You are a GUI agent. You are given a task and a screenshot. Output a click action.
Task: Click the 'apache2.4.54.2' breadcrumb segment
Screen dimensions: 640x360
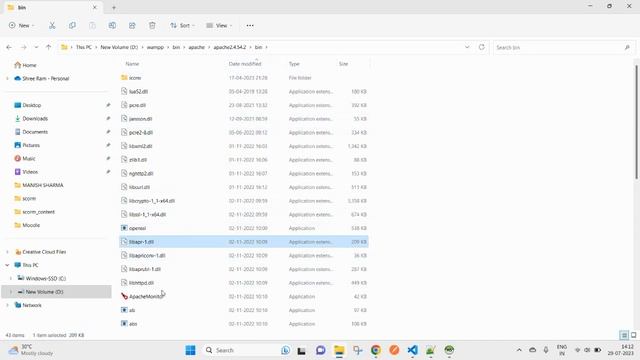tap(230, 47)
